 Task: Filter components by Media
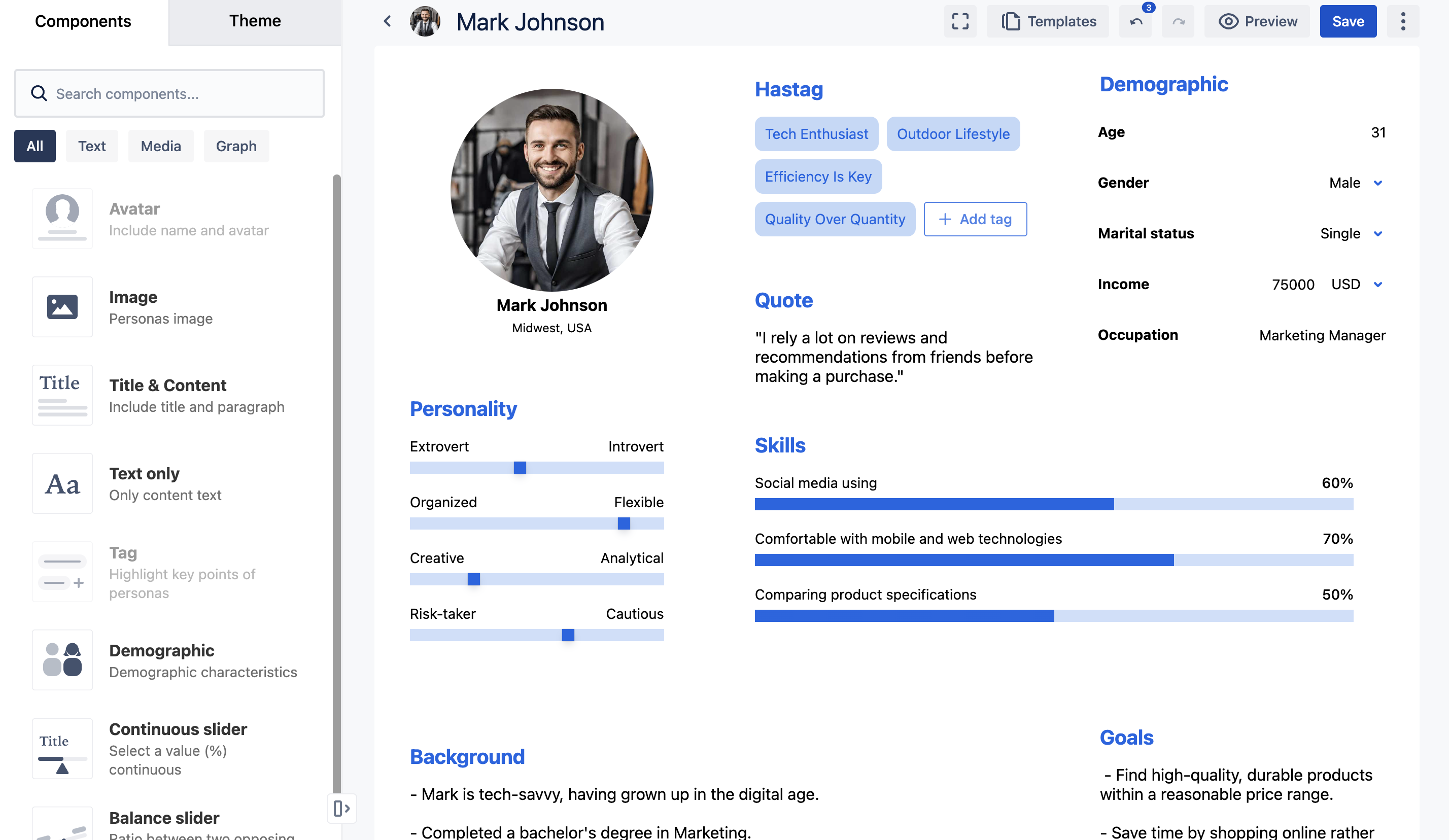[x=160, y=146]
